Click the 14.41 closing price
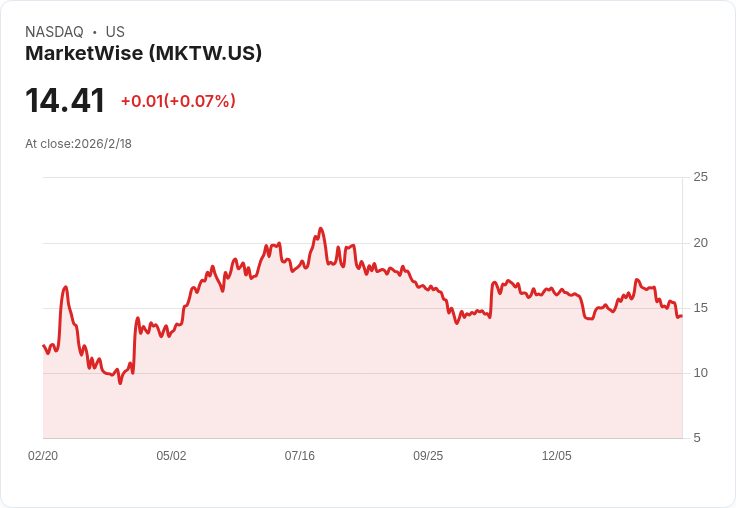736x508 pixels. click(65, 101)
